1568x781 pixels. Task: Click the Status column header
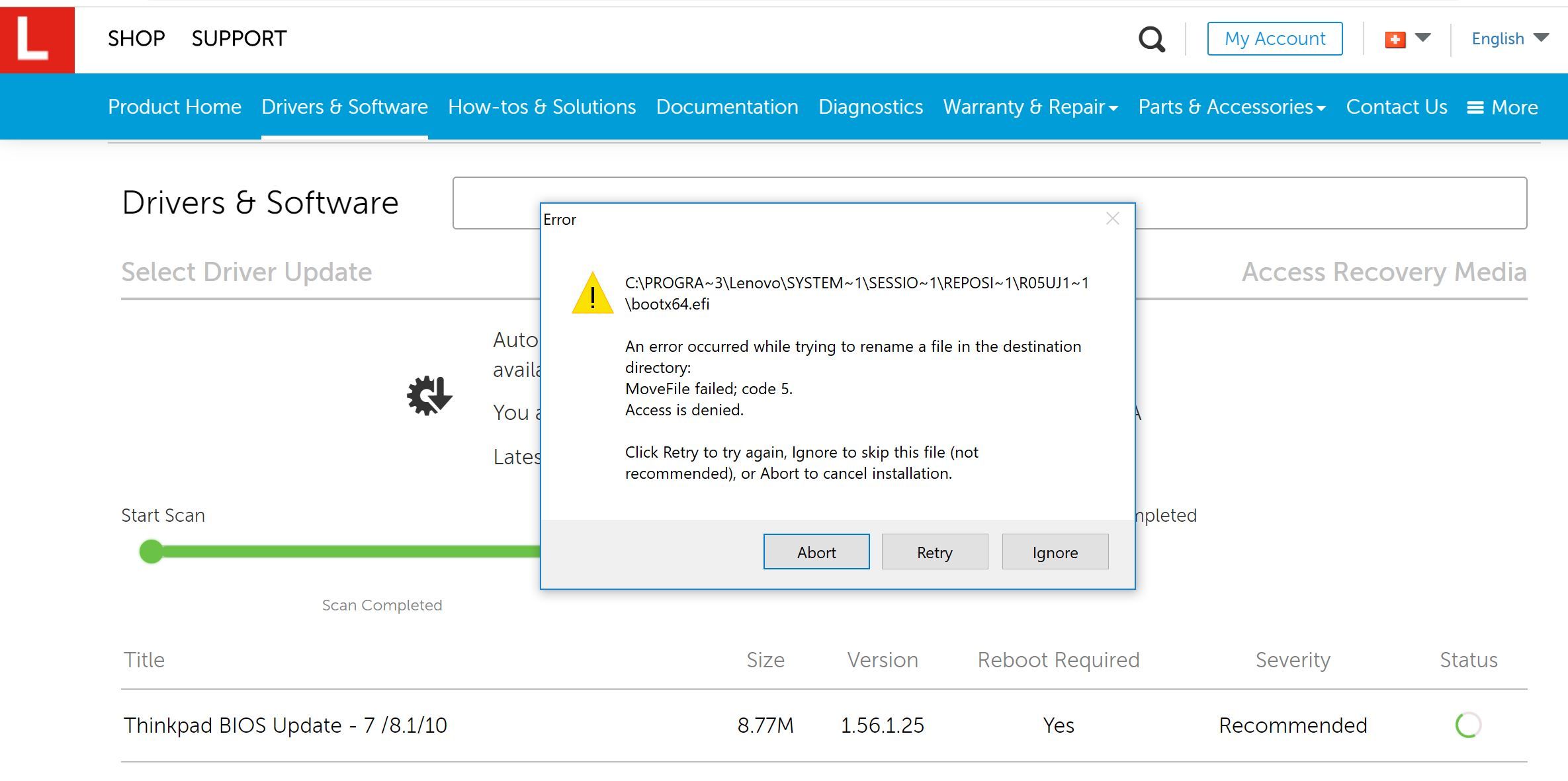1469,660
